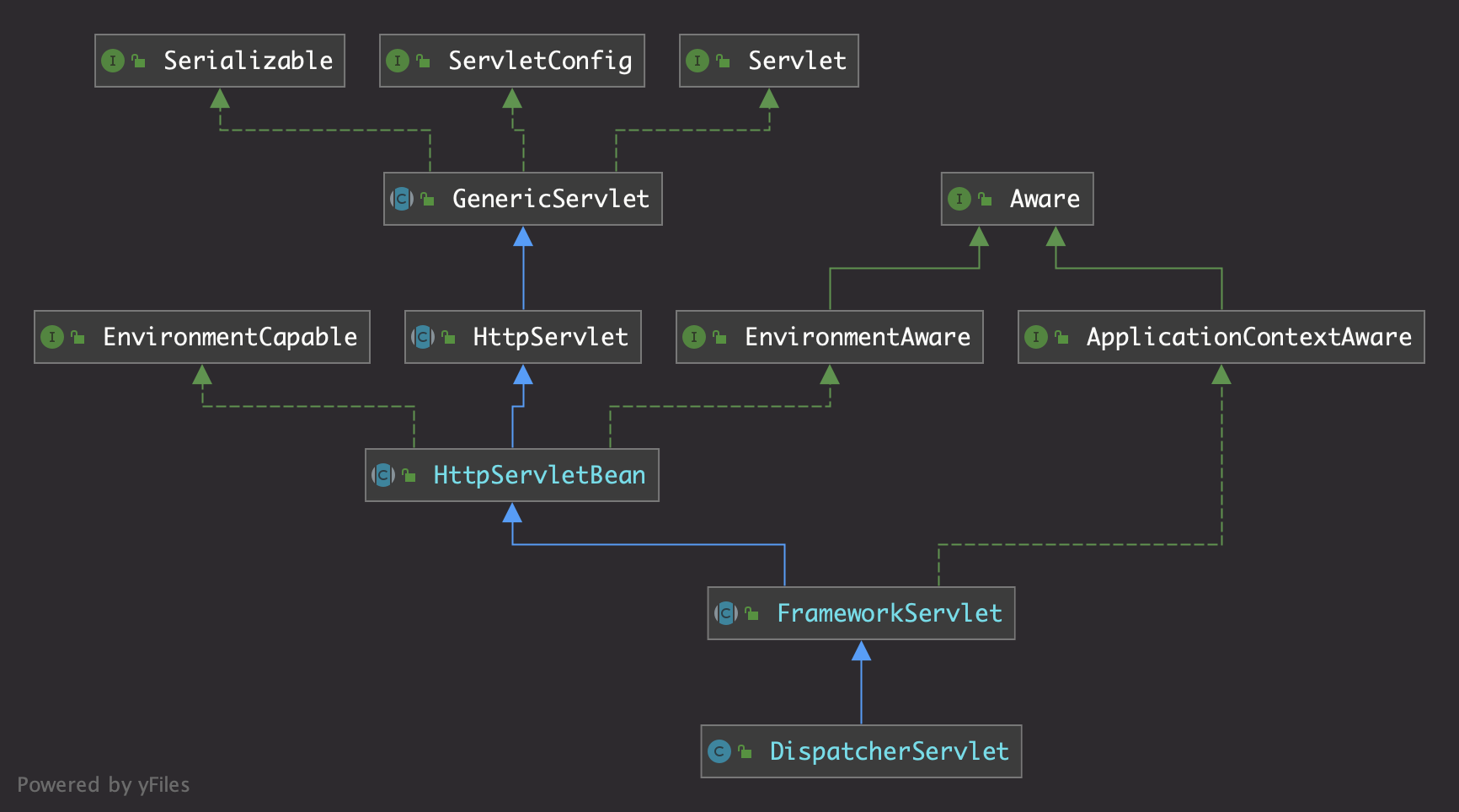Click the class icon on FrameworkServlet
Screen dimensions: 1459x812
(725, 613)
